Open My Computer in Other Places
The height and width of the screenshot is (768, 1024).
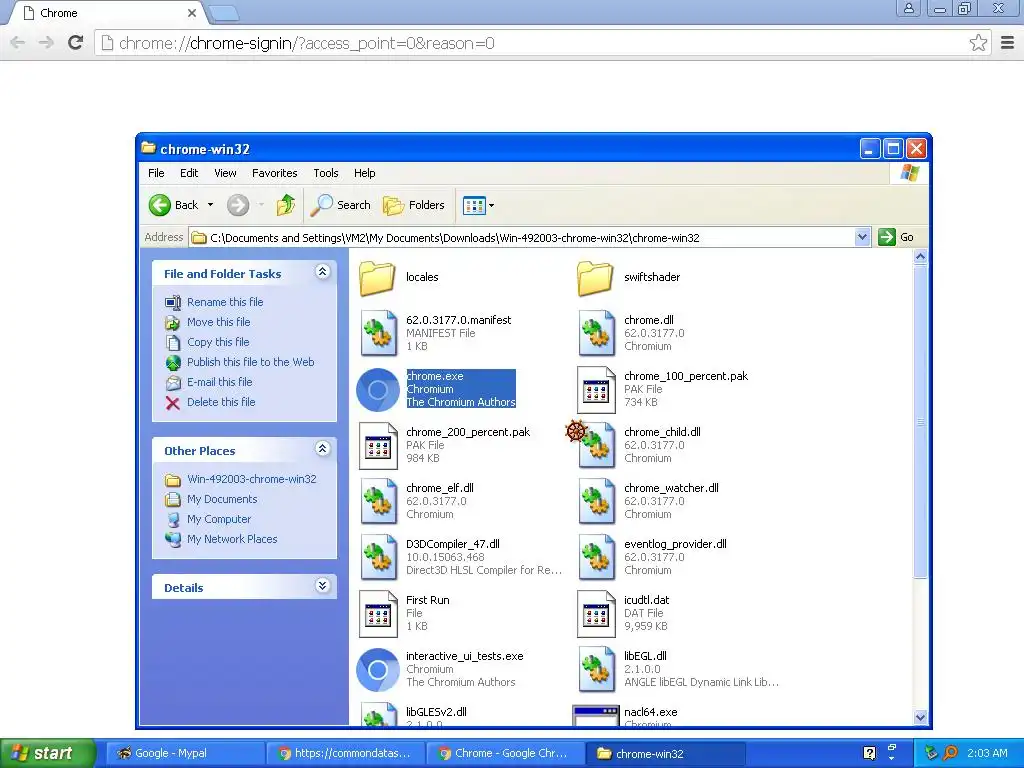click(x=219, y=519)
